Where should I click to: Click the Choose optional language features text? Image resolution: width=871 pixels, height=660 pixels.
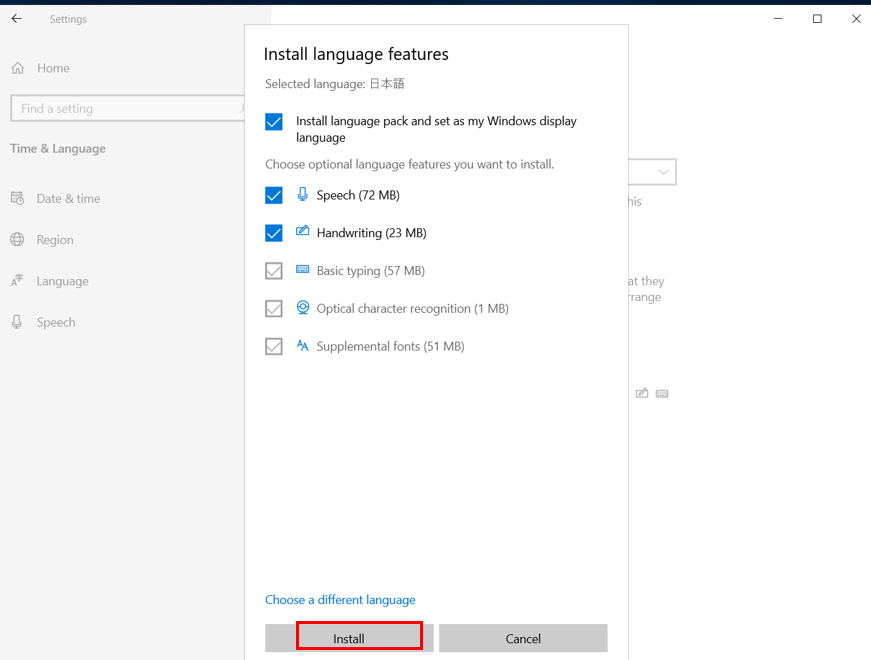point(409,164)
